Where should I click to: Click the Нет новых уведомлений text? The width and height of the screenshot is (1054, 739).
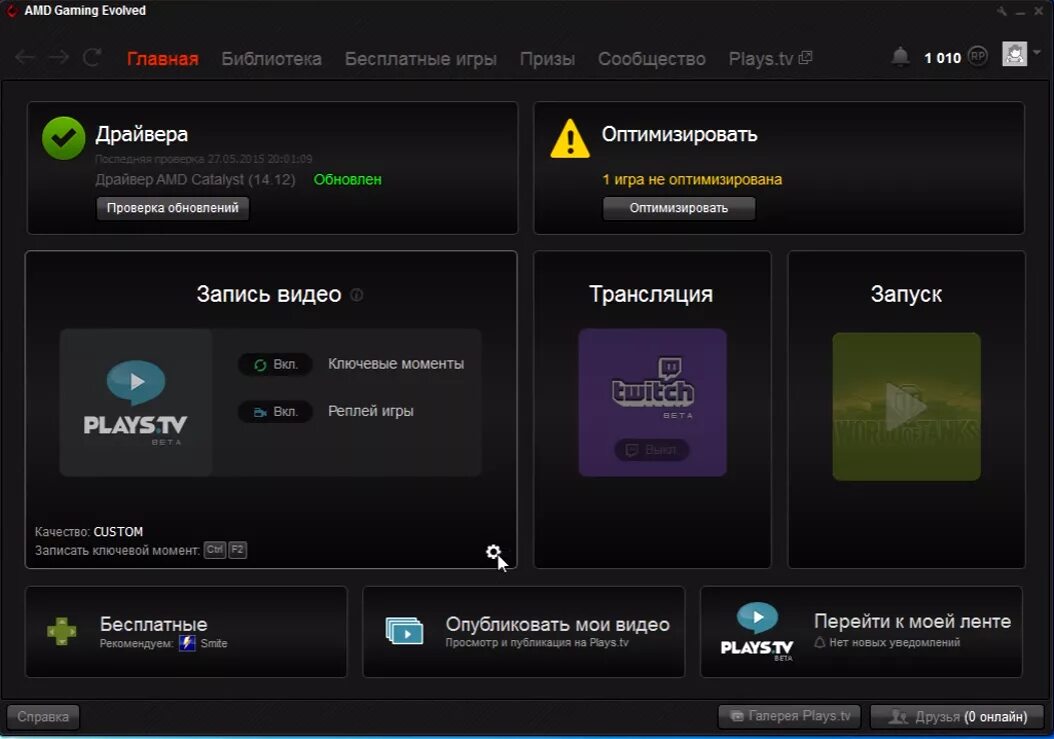pos(894,642)
